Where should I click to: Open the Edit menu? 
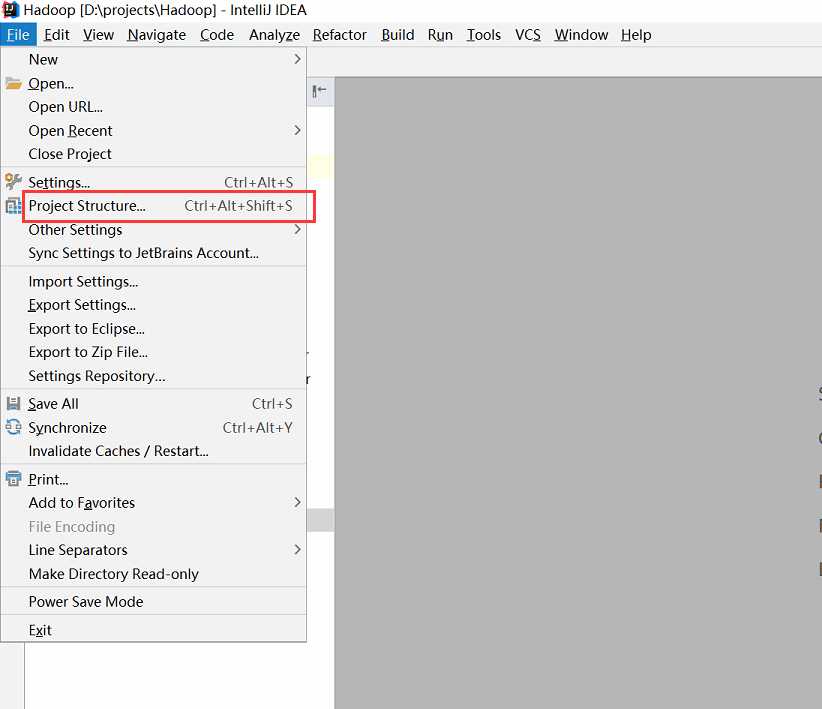tap(57, 35)
